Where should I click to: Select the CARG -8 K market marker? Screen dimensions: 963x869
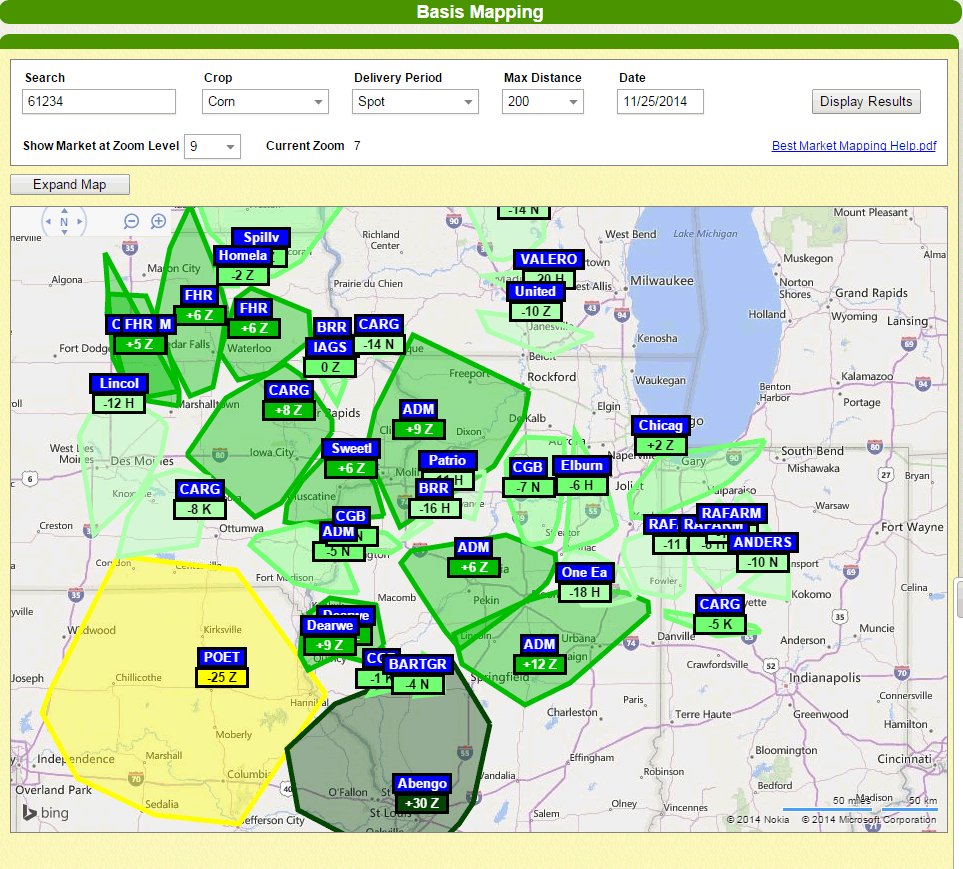tap(200, 499)
